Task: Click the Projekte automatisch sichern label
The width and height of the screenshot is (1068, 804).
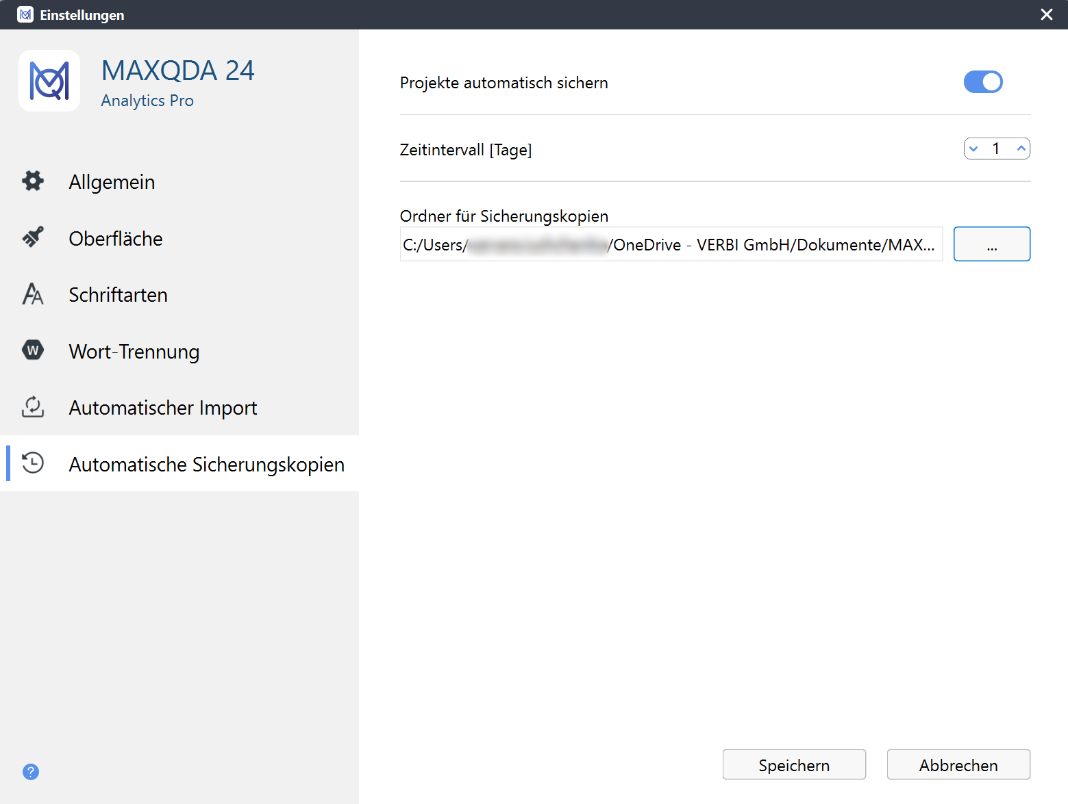Action: click(x=504, y=82)
